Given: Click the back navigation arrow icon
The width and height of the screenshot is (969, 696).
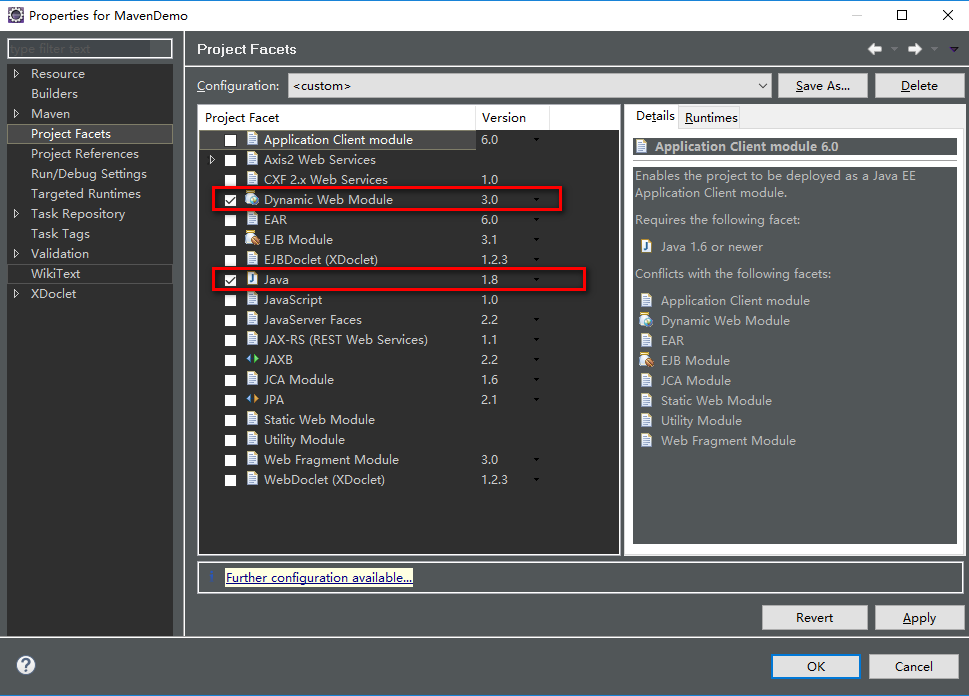Looking at the screenshot, I should point(874,49).
